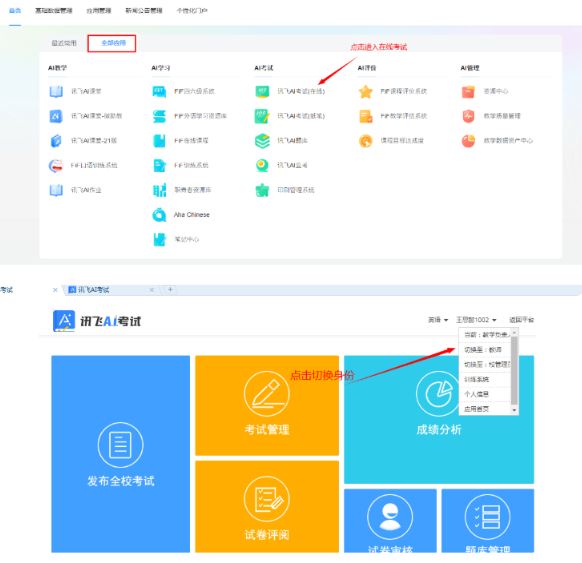The width and height of the screenshot is (582, 563).
Task: Switch to the 最近常用 tab
Action: (x=64, y=43)
